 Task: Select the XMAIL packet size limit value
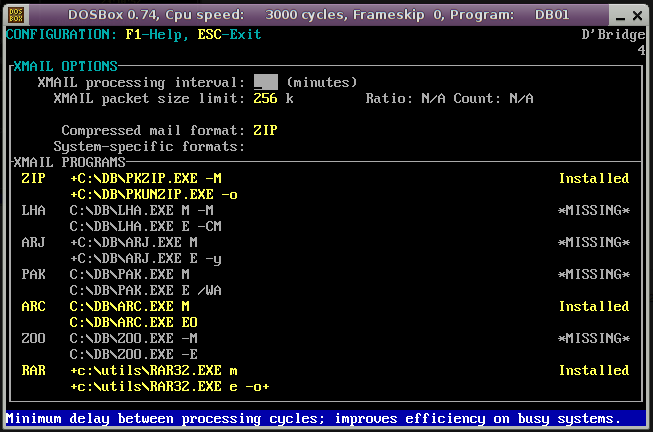[265, 98]
